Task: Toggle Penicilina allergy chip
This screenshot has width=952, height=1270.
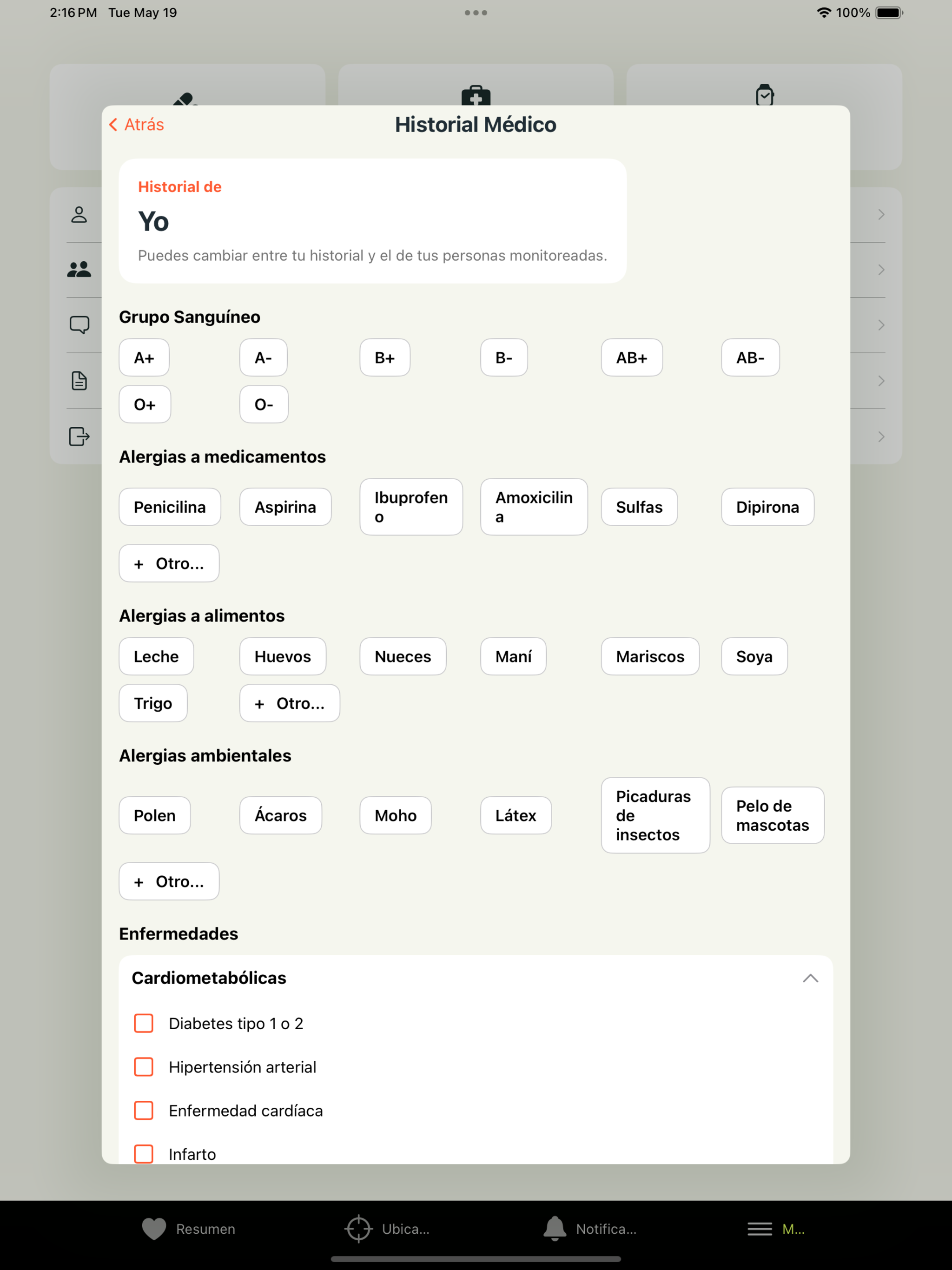Action: tap(170, 507)
